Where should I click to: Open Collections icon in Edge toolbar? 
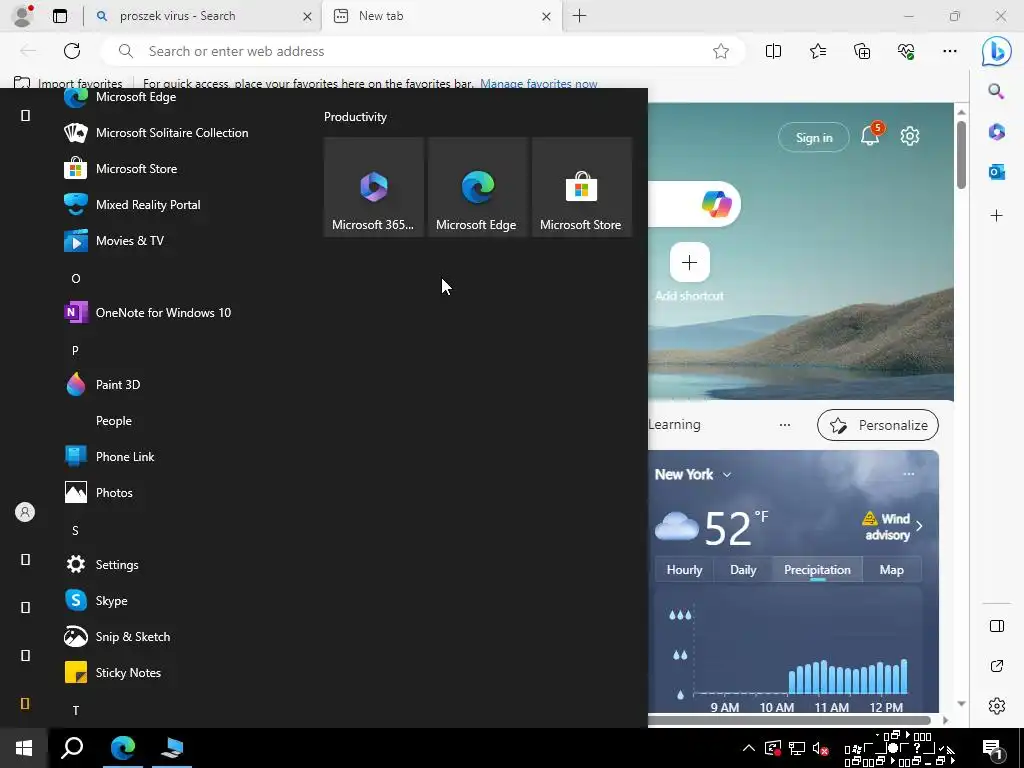(862, 51)
